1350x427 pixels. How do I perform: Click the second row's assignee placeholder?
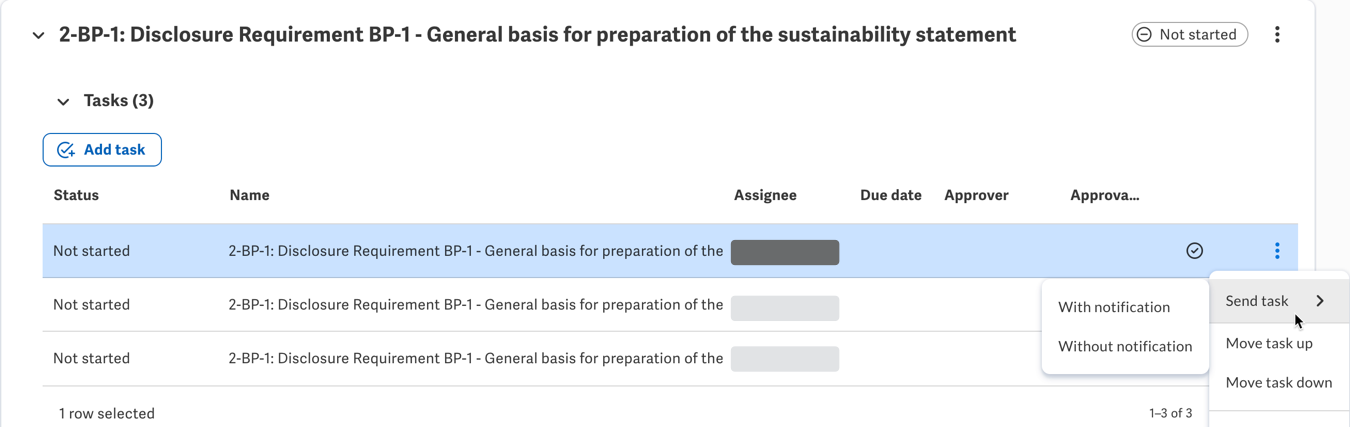(785, 308)
